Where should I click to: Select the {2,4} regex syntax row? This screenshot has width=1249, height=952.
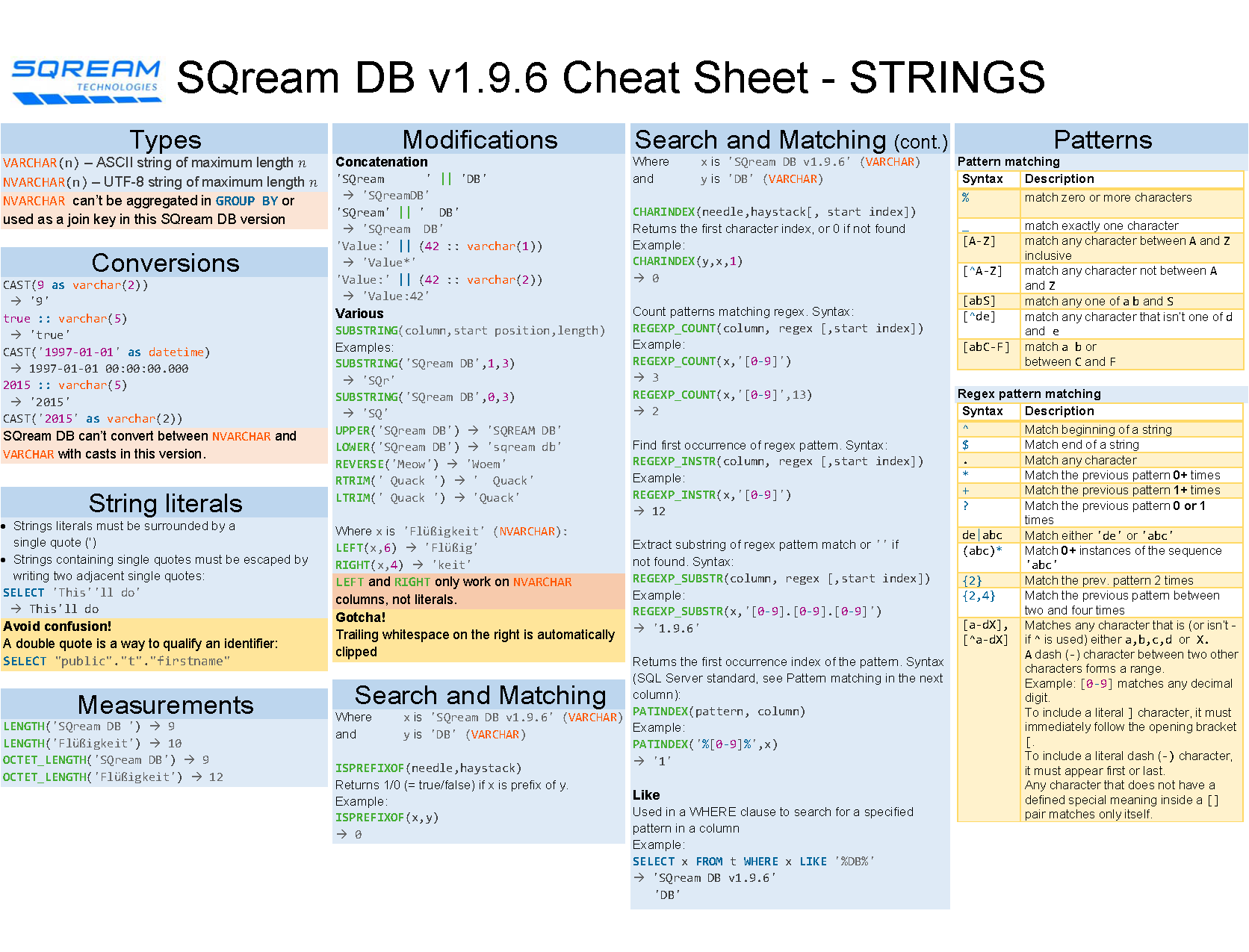(1100, 603)
